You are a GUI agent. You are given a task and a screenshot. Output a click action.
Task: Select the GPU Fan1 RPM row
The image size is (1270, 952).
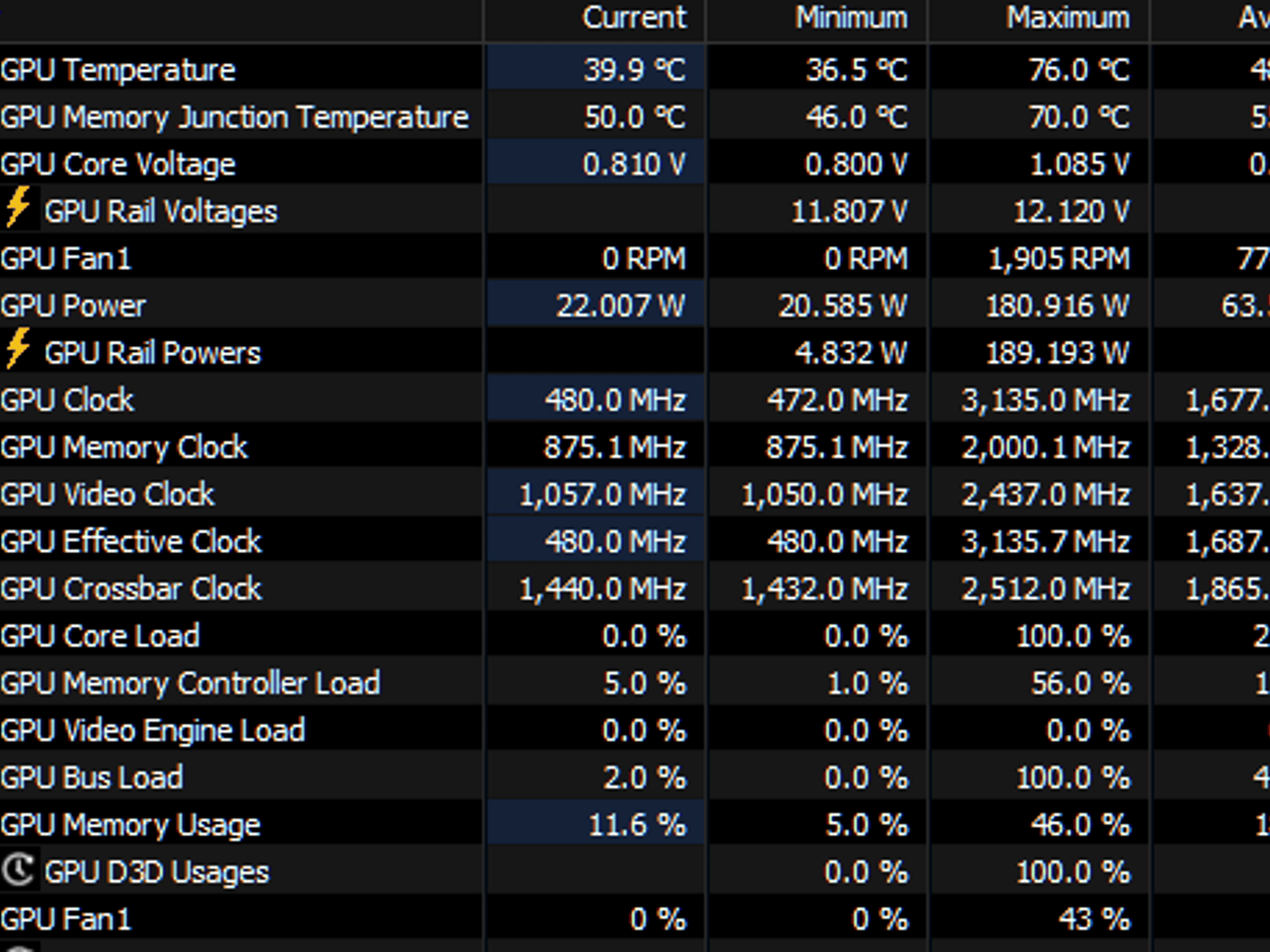click(x=635, y=258)
